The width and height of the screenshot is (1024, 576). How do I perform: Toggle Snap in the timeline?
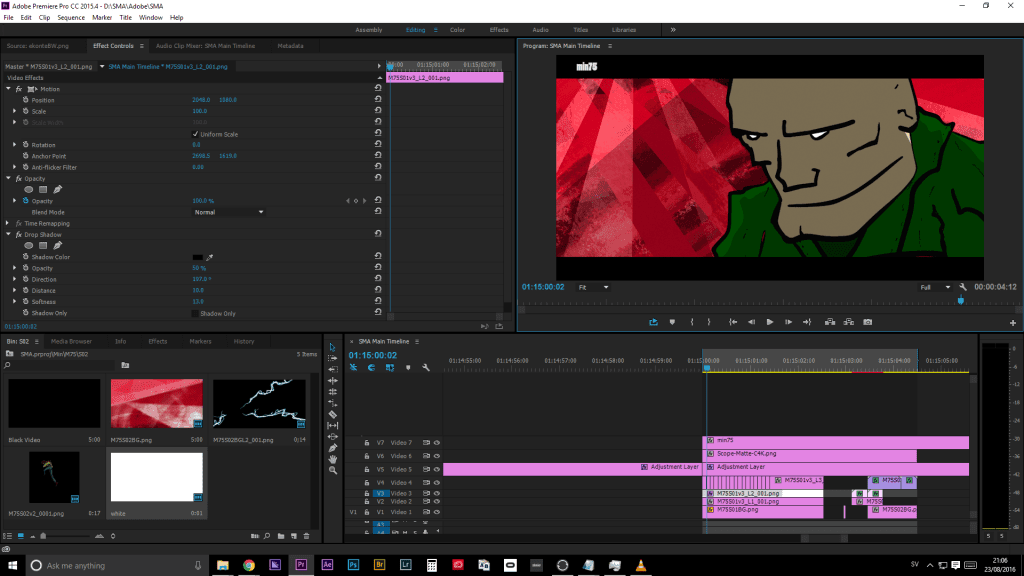tap(372, 368)
